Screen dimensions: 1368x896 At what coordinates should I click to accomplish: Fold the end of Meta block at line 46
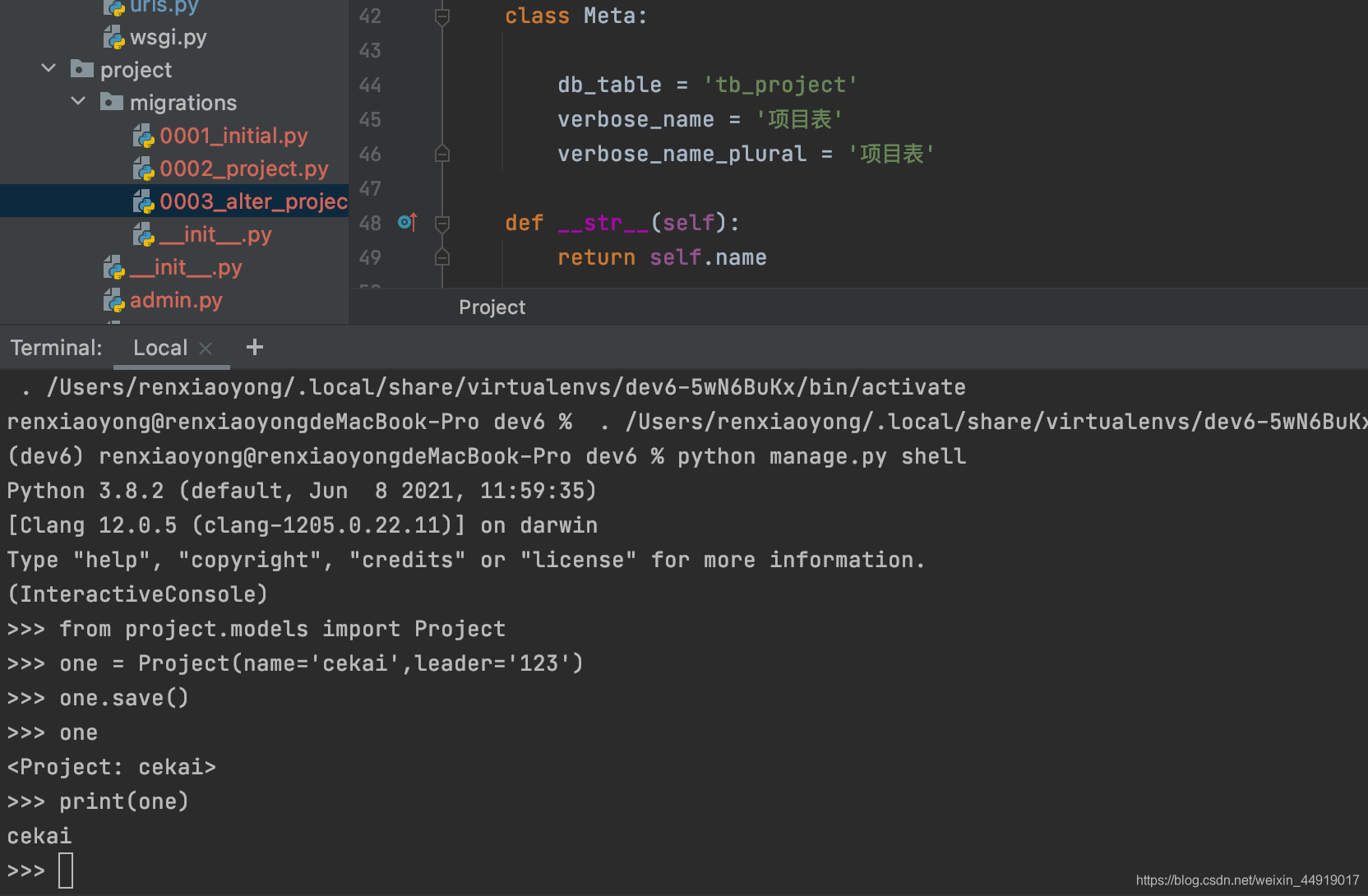pos(442,154)
